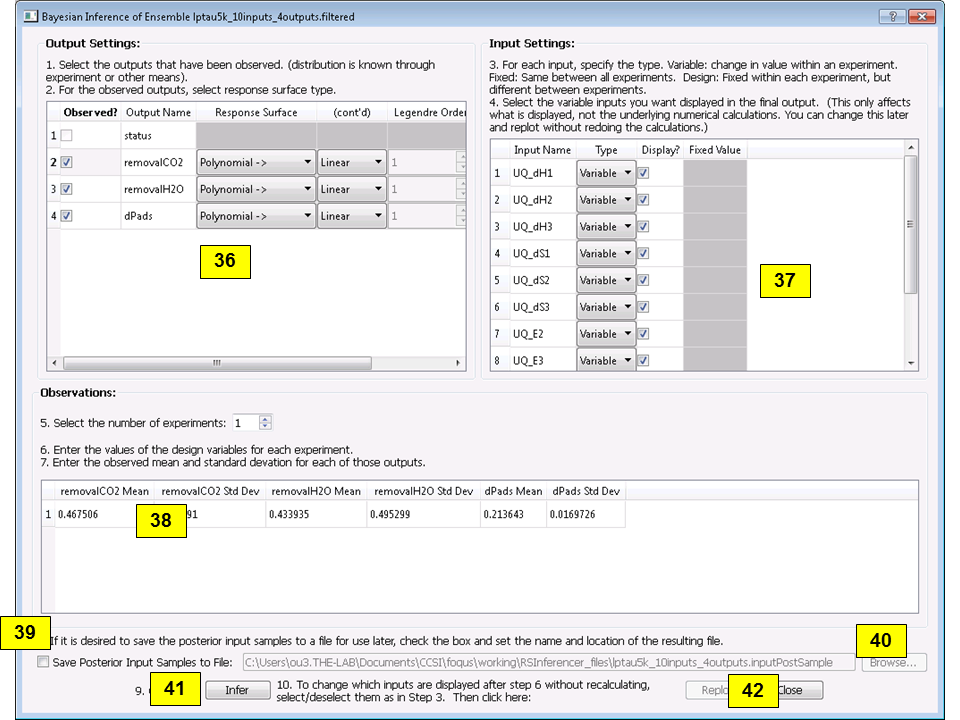This screenshot has width=960, height=720.
Task: Open the Type dropdown for UQ_E3
Action: tap(606, 360)
